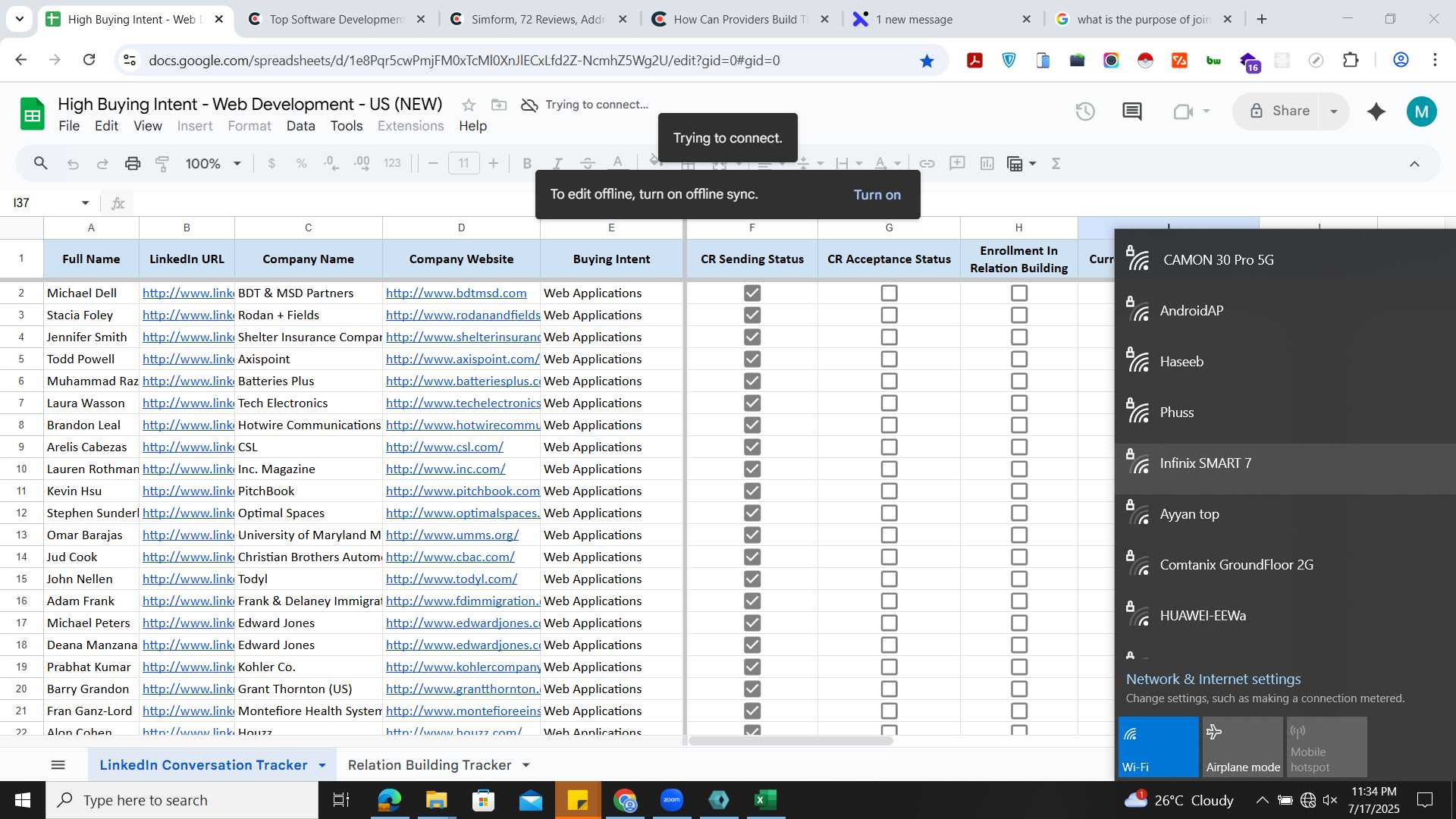The width and height of the screenshot is (1456, 819).
Task: Check CR Acceptance Status for Barry Grandon
Action: click(889, 689)
